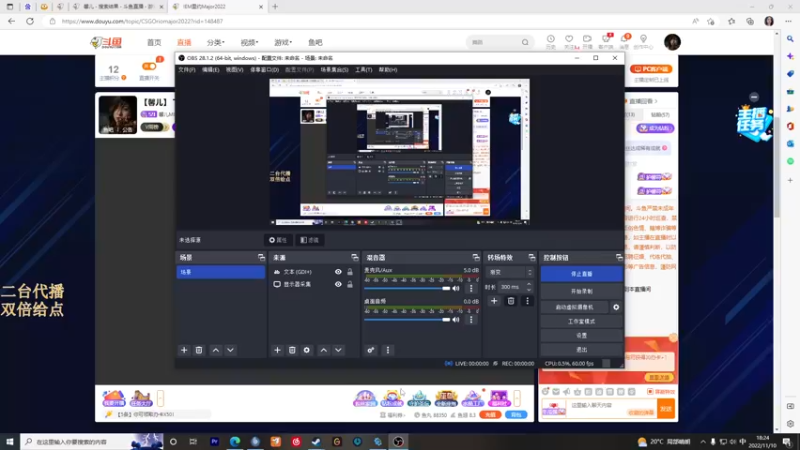
Task: Open OBS Studio icon in taskbar
Action: [x=398, y=441]
